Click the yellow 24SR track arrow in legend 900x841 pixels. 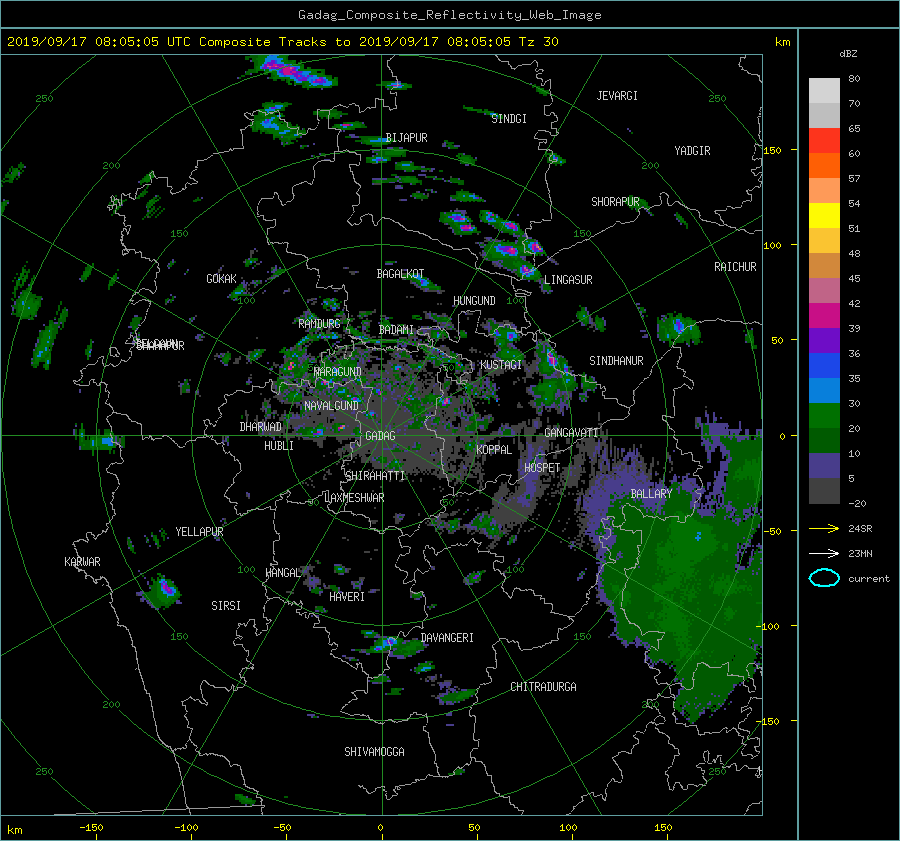[x=824, y=528]
